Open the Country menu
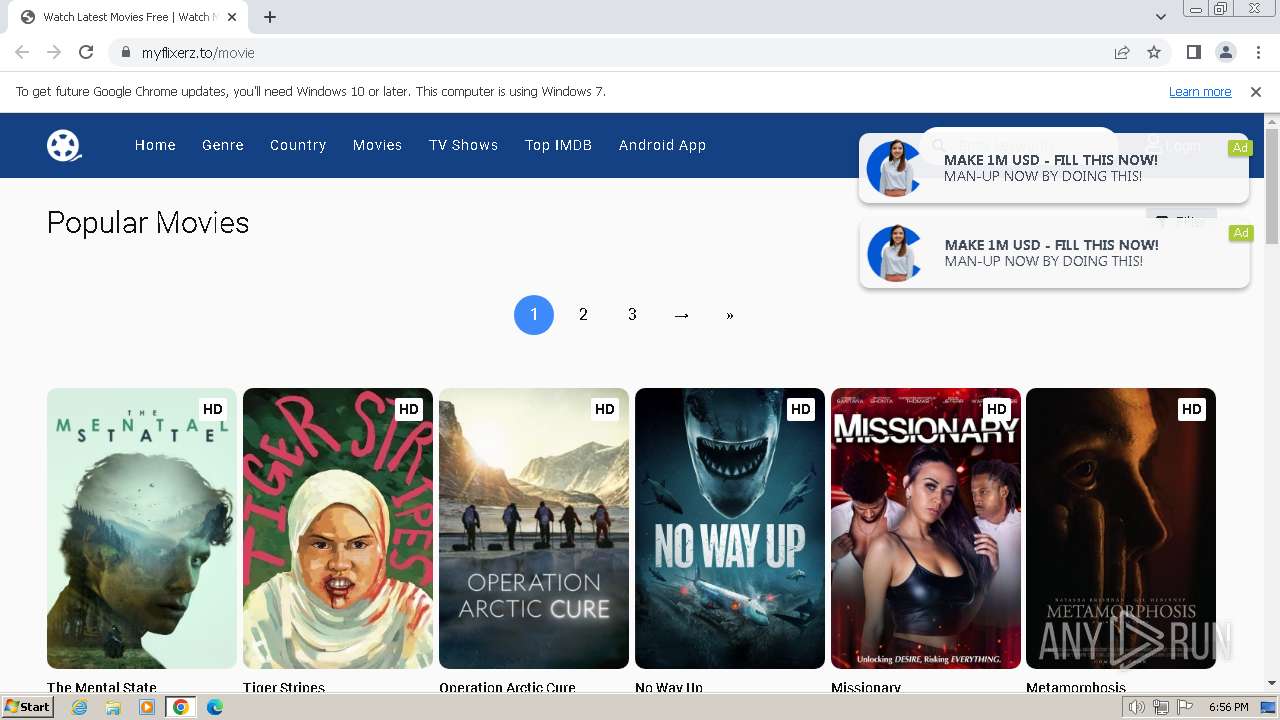This screenshot has width=1280, height=720. 298,145
